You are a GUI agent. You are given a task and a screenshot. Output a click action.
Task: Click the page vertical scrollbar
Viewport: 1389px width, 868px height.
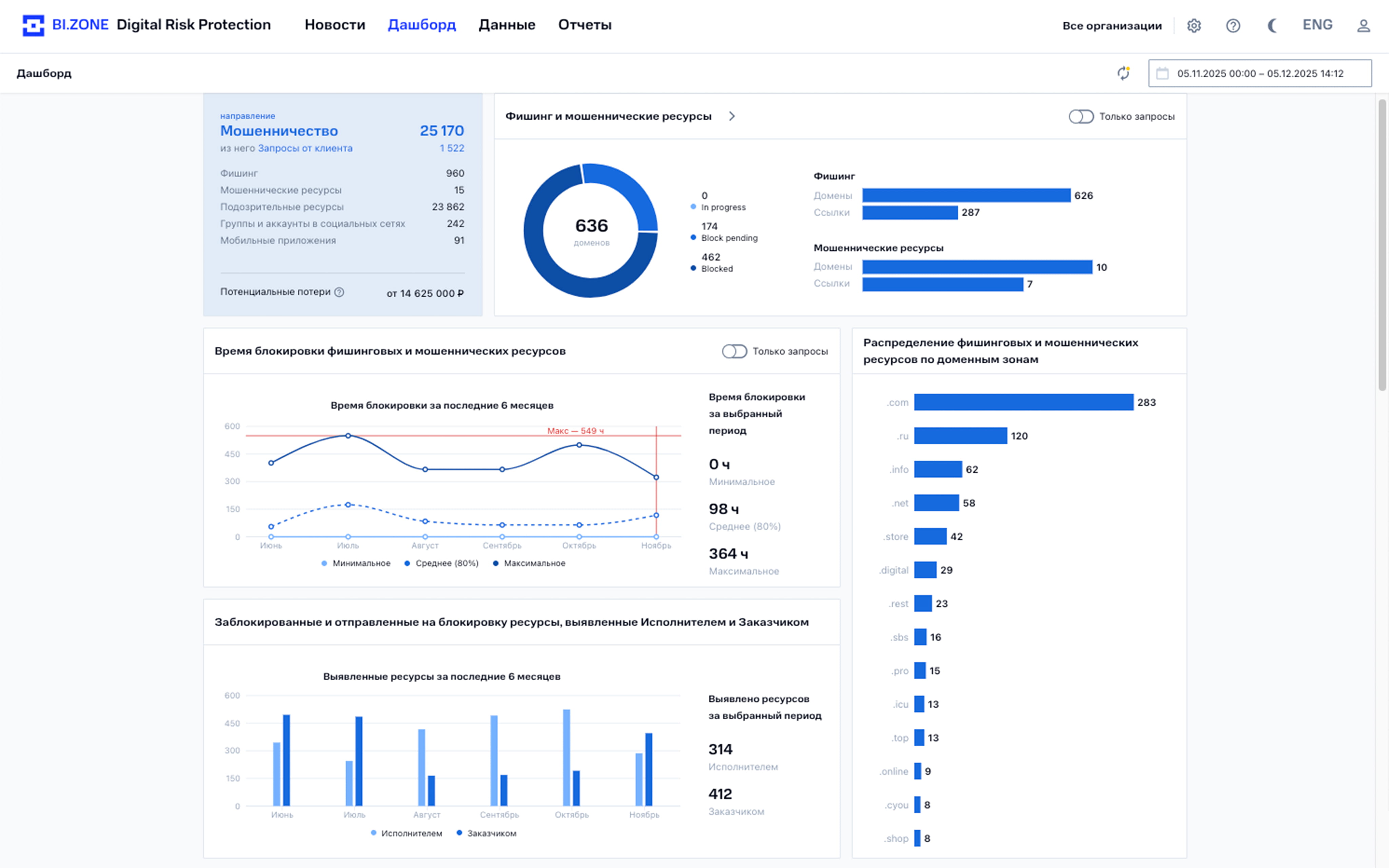pyautogui.click(x=1382, y=246)
